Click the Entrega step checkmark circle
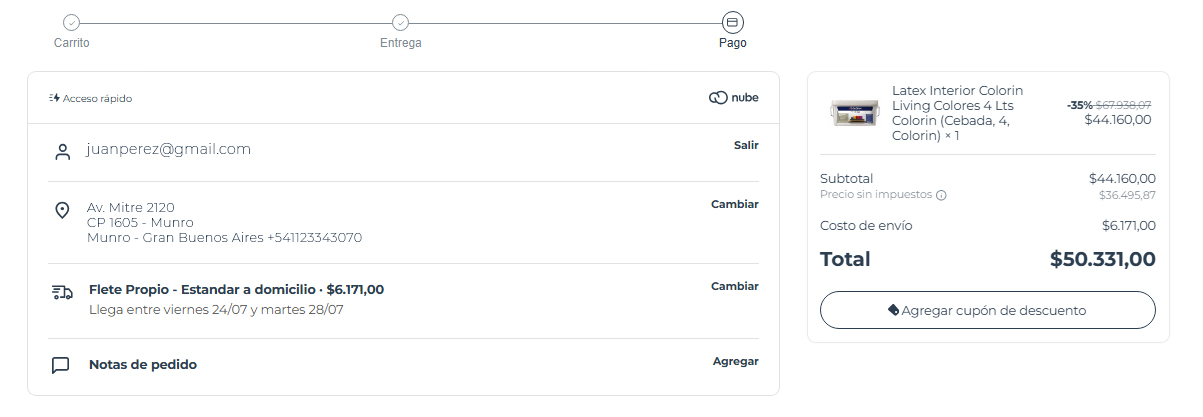The image size is (1203, 417). [400, 22]
